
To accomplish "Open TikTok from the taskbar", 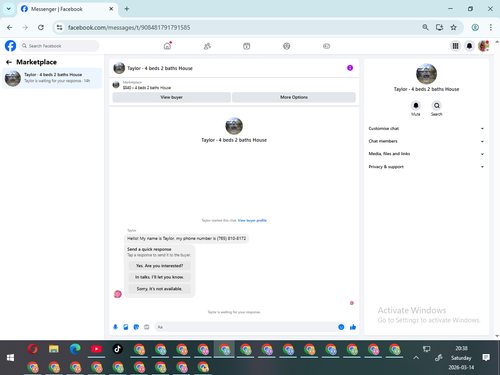I will coord(117,349).
